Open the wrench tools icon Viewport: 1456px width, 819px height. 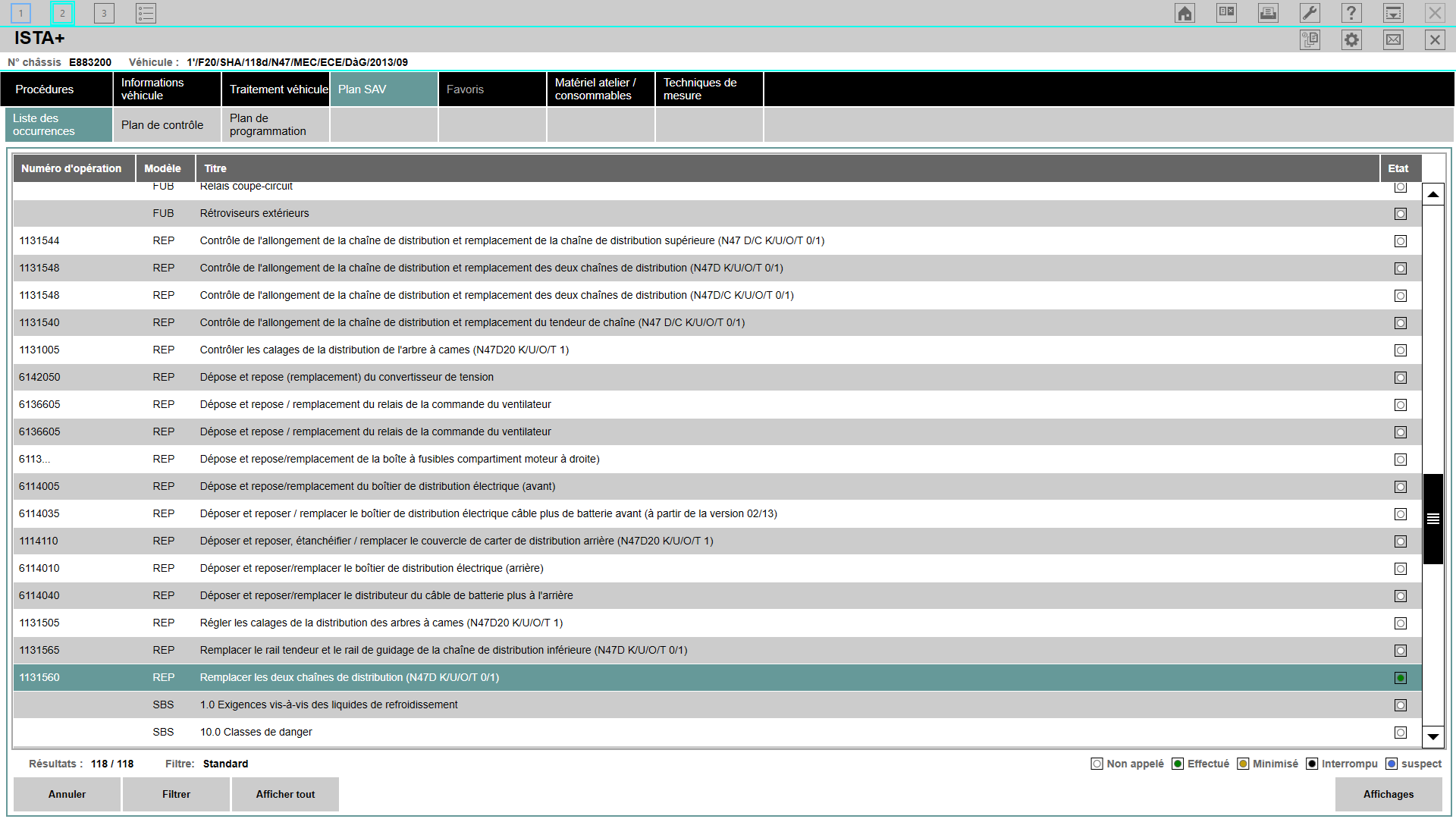(x=1310, y=13)
